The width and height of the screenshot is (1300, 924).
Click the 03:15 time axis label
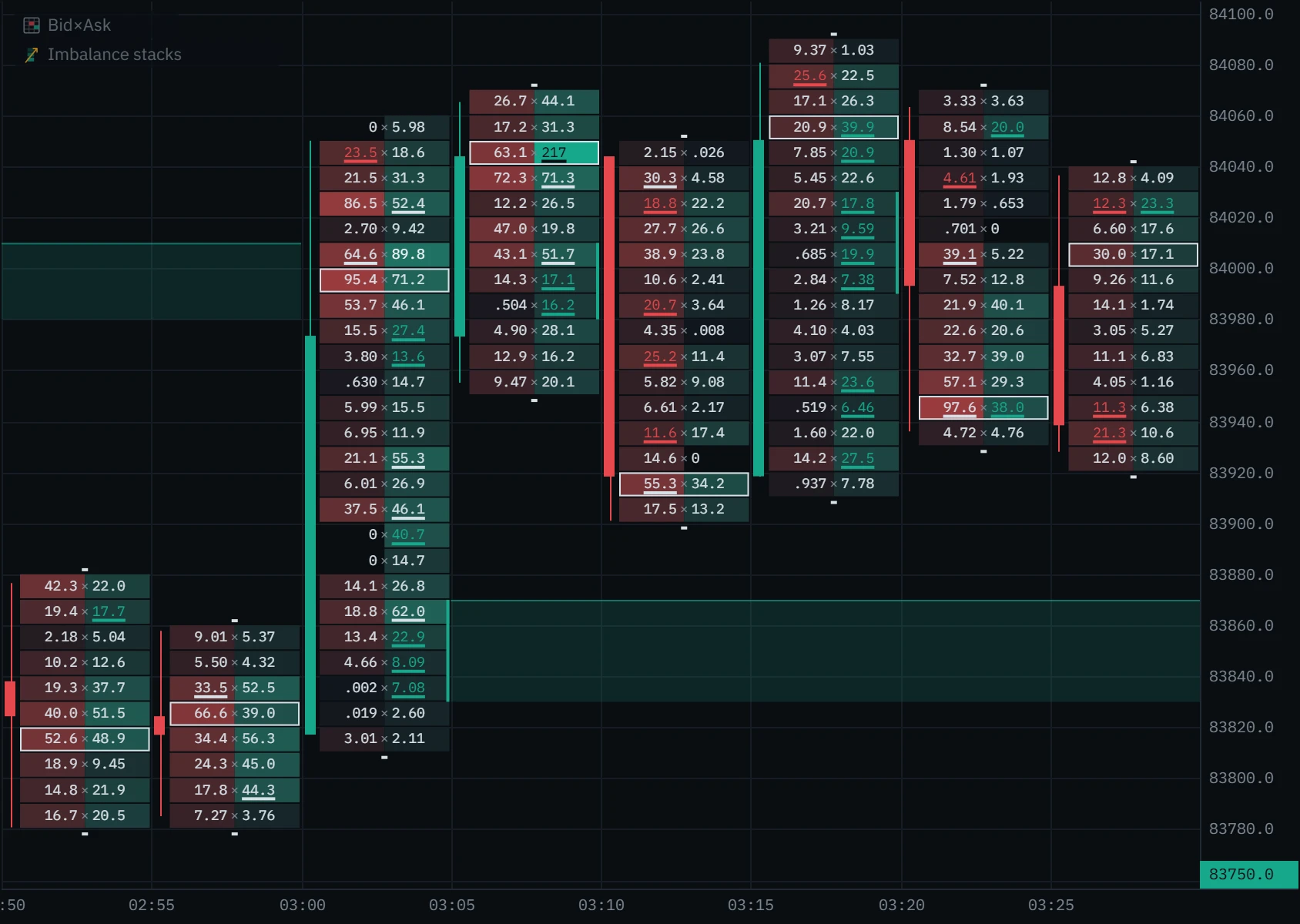(x=751, y=905)
